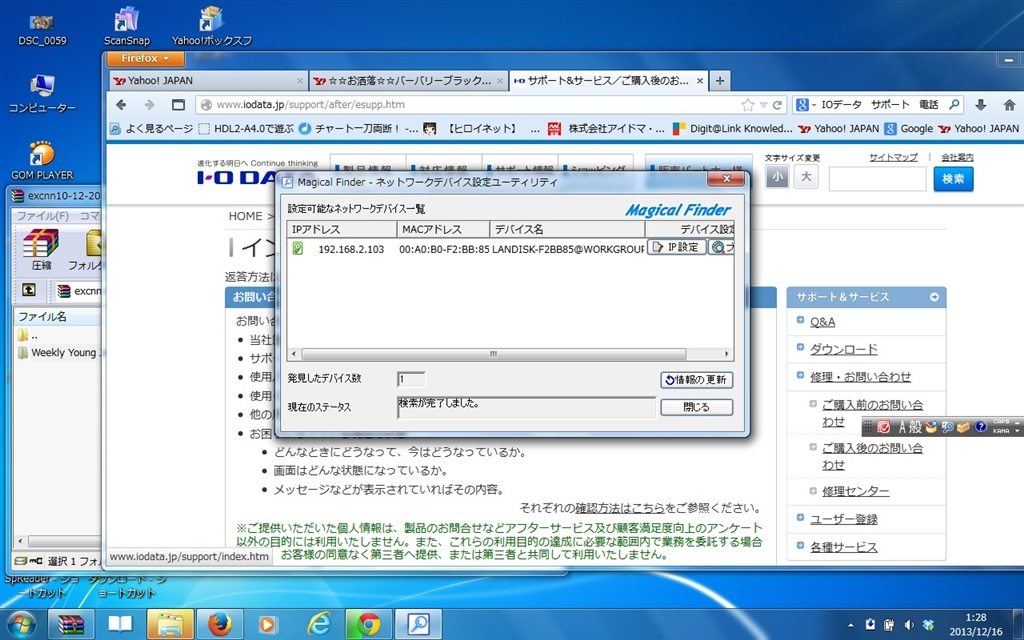Click the Firefox forward arrow button
The image size is (1024, 640).
click(150, 104)
